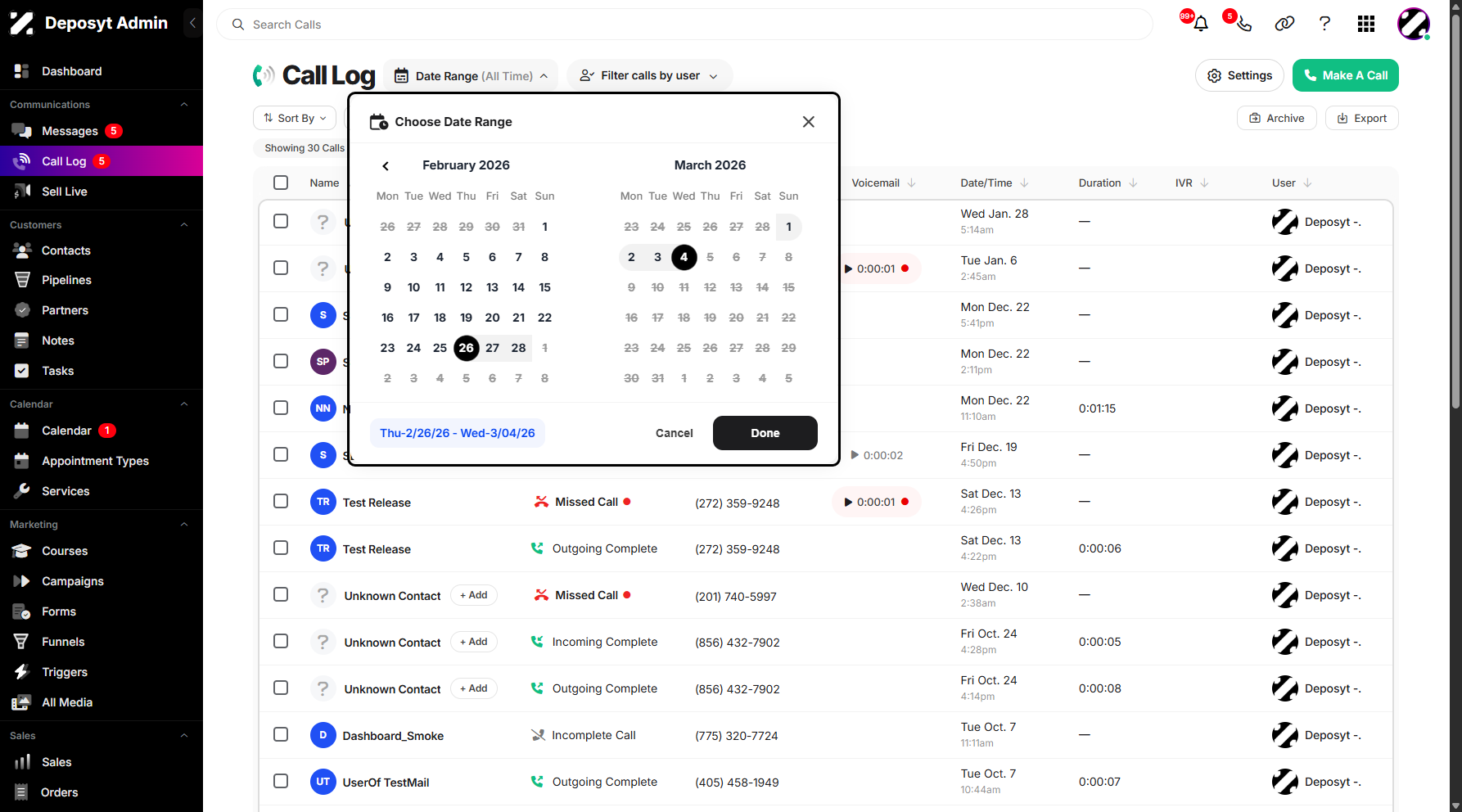
Task: Collapse the Communications sidebar section
Action: pos(184,105)
